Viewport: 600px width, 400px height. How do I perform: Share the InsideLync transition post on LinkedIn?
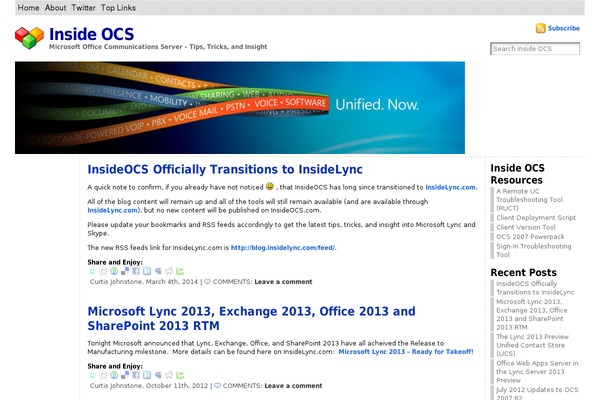pyautogui.click(x=147, y=271)
